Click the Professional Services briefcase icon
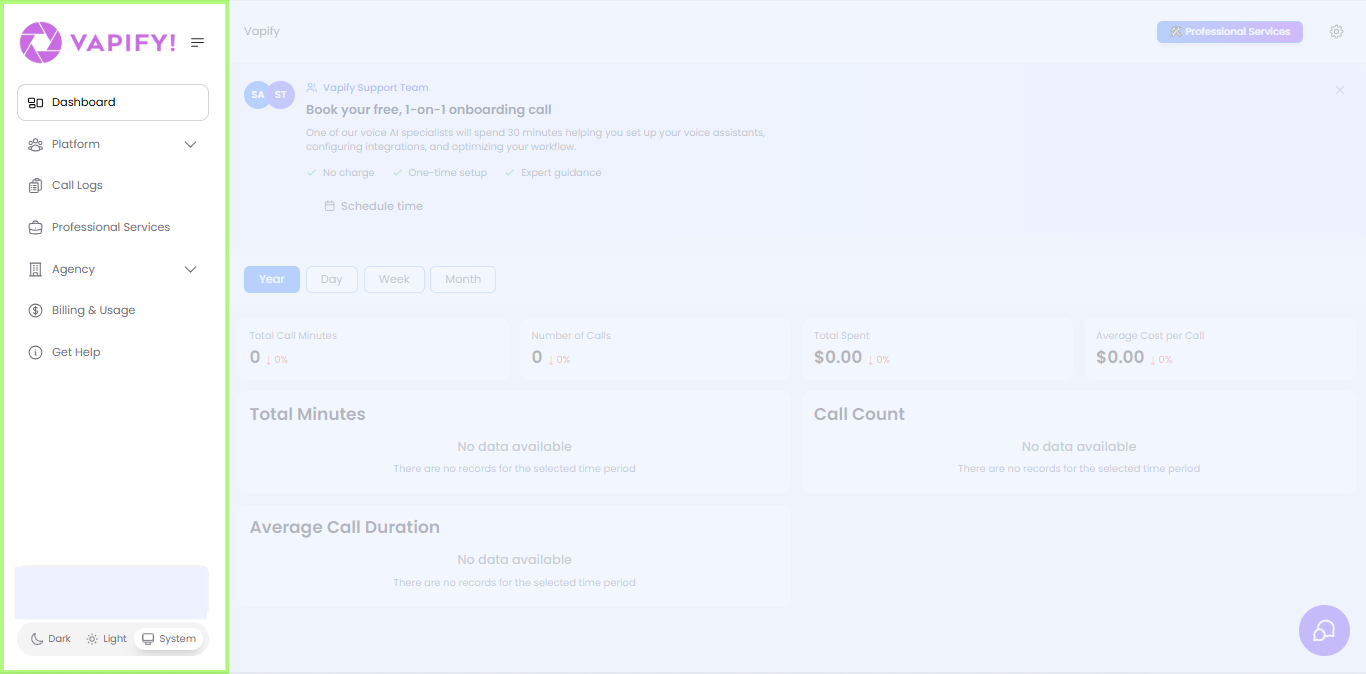Screen dimensions: 1366x674 pyautogui.click(x=35, y=227)
